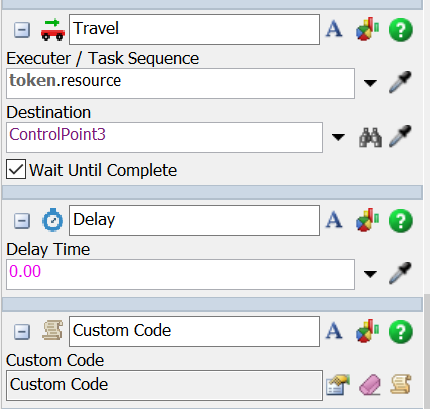Click the binoculars icon next to Destination
Viewport: 430px width, 409px height.
[370, 137]
